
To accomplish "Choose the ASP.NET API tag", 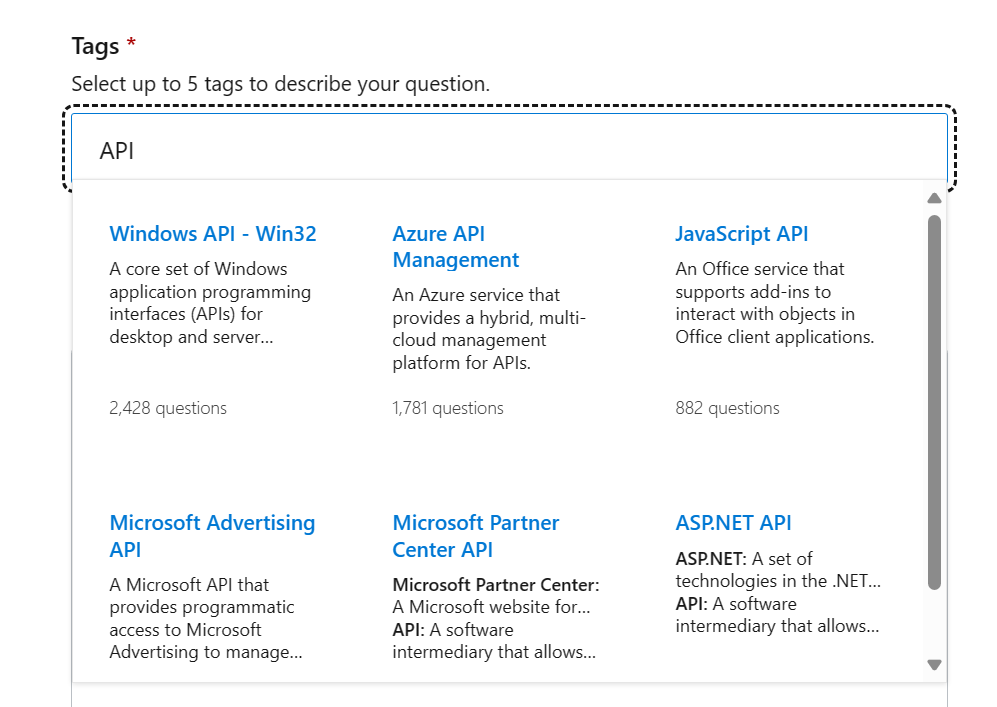I will pyautogui.click(x=733, y=523).
